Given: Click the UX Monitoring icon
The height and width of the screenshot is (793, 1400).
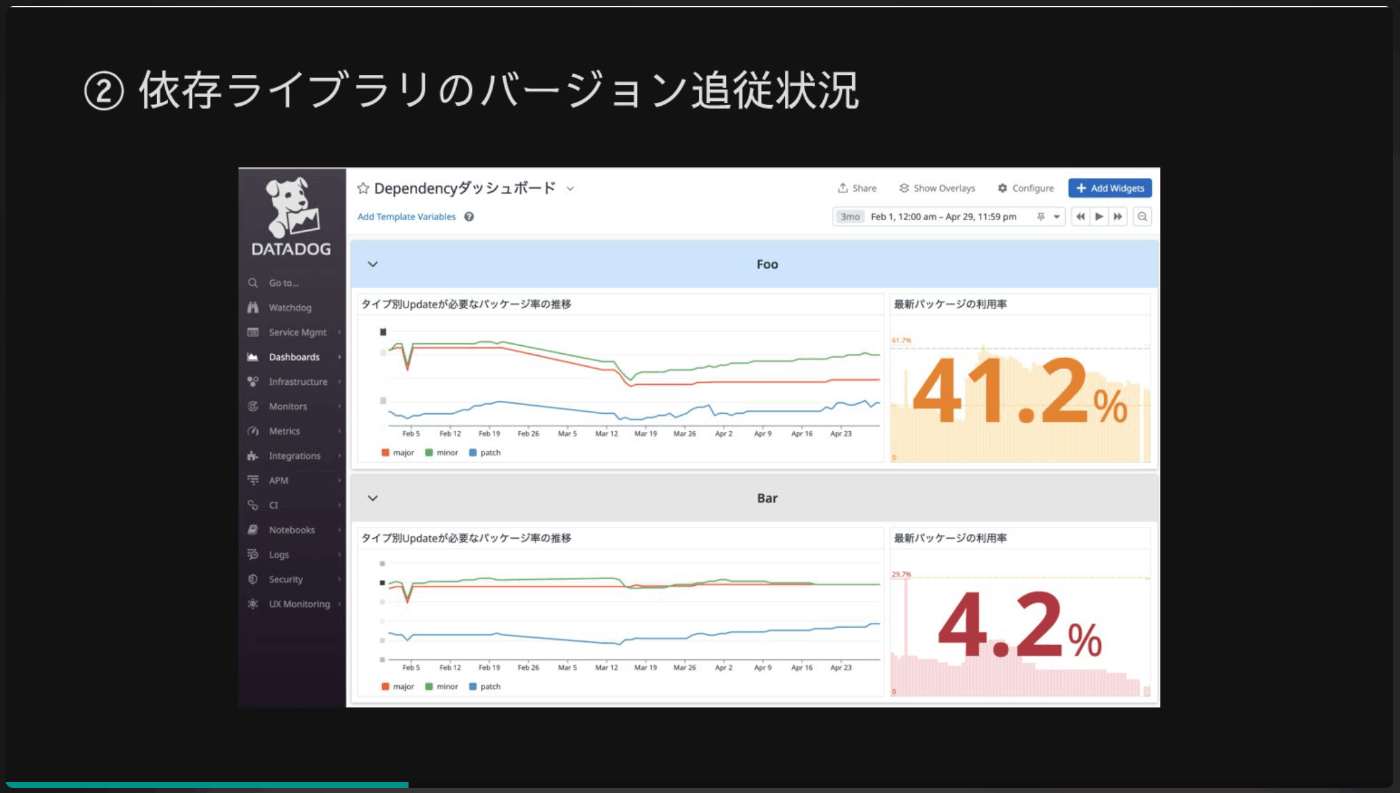Looking at the screenshot, I should coord(253,604).
